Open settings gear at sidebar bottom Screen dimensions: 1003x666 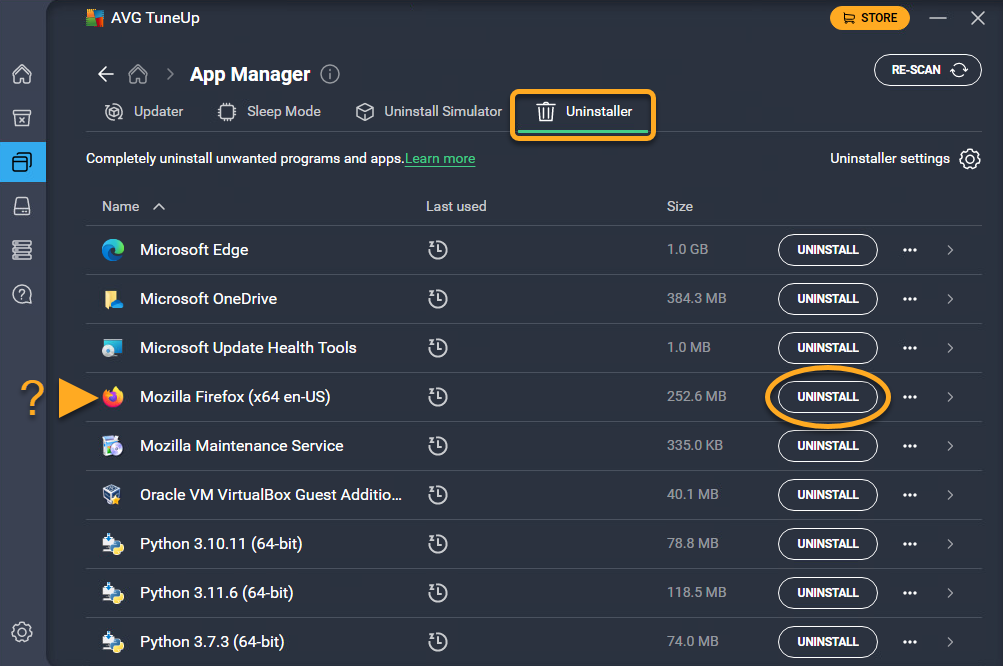click(x=22, y=632)
